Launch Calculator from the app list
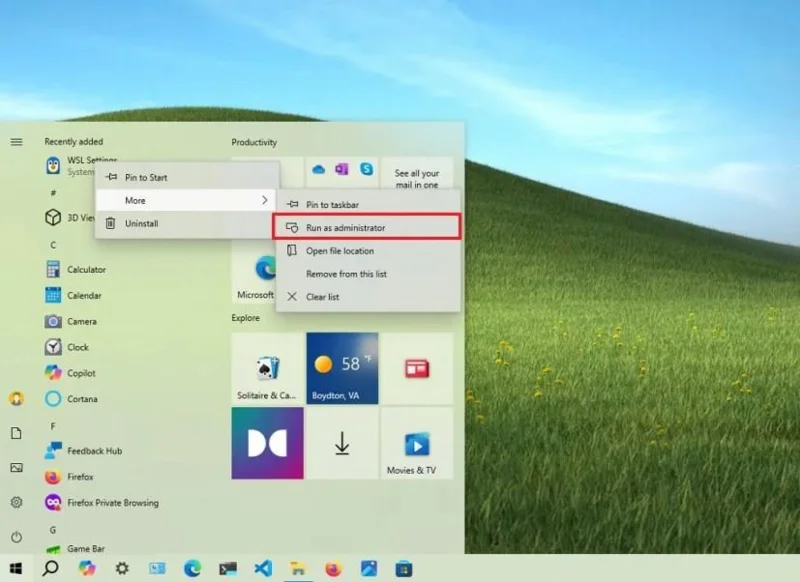800x582 pixels. [76, 269]
